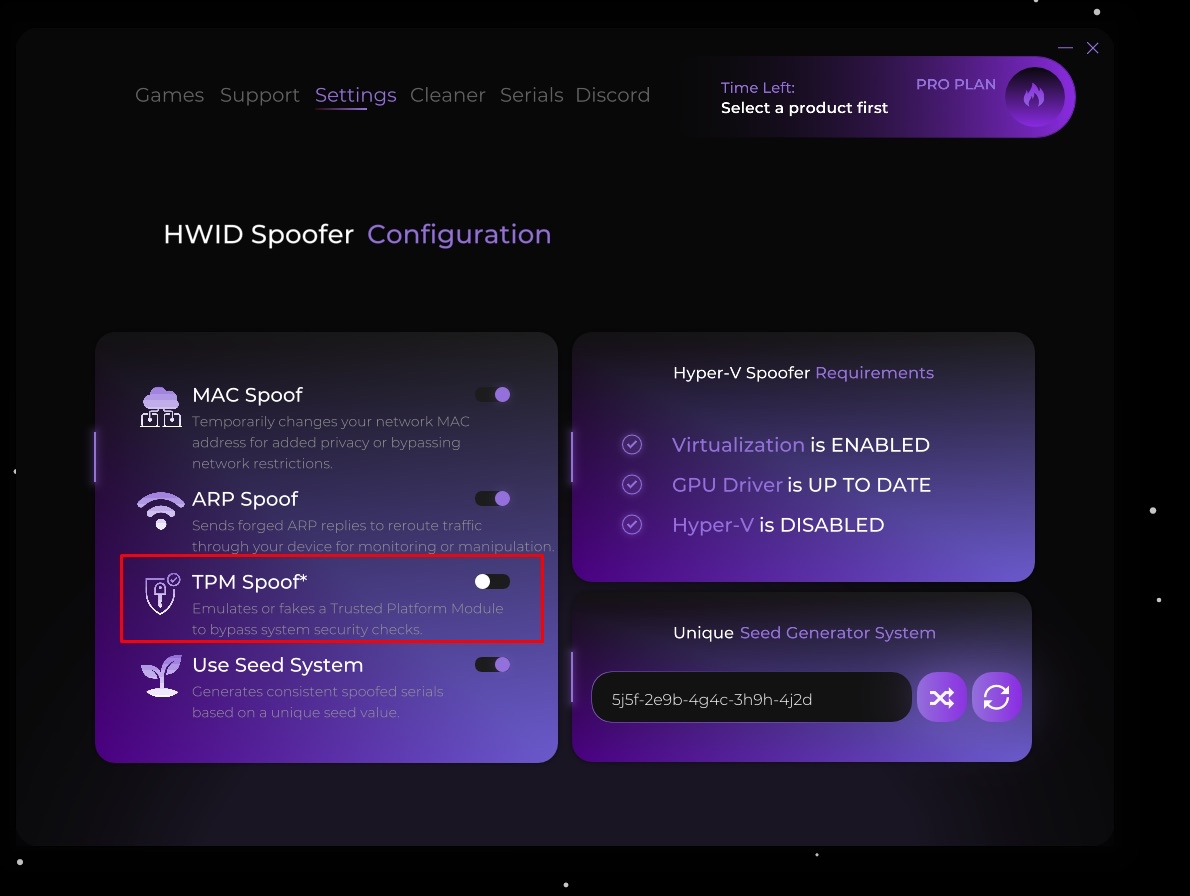Click the seed value input field

(750, 698)
